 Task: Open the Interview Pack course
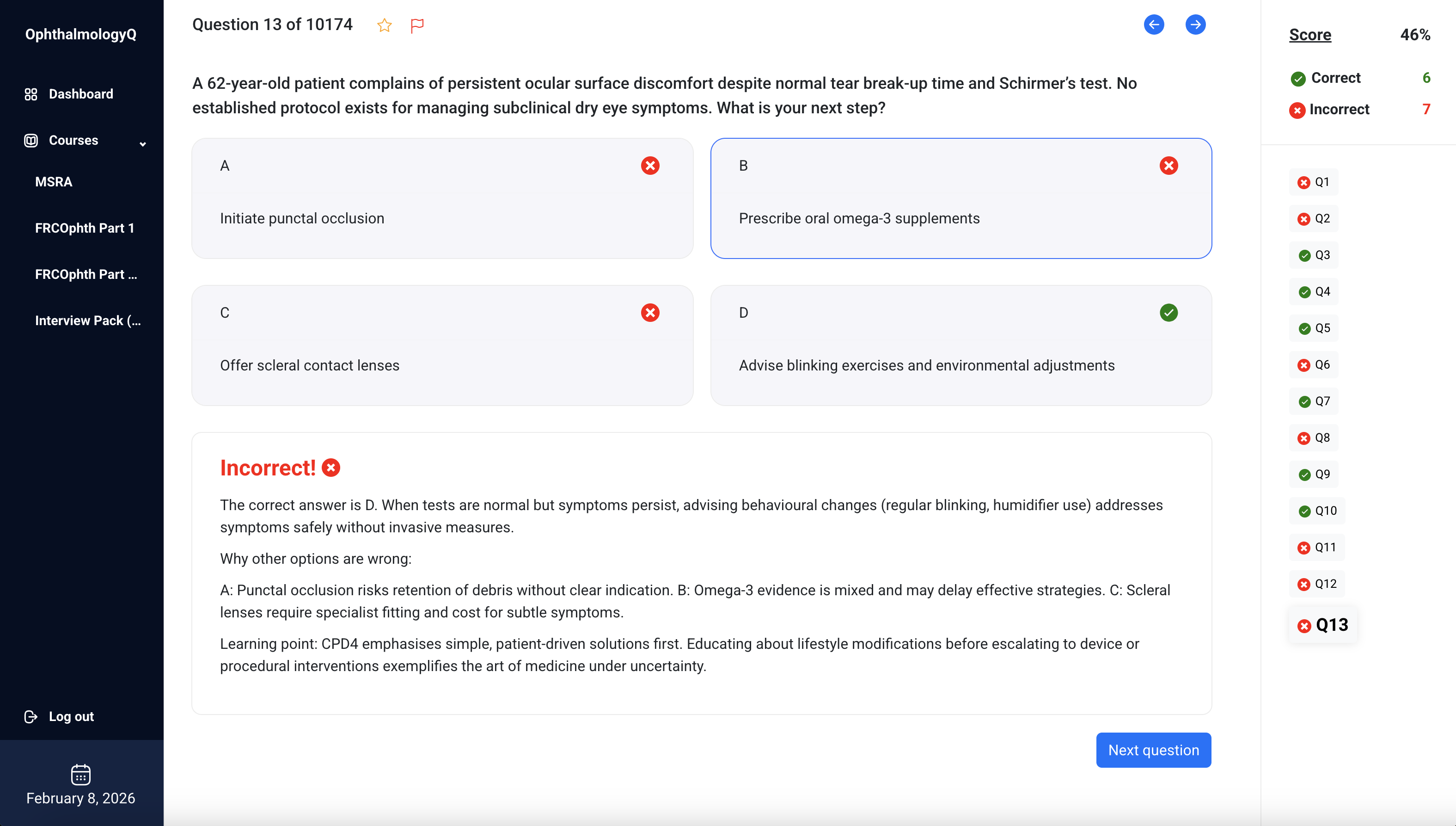click(88, 321)
